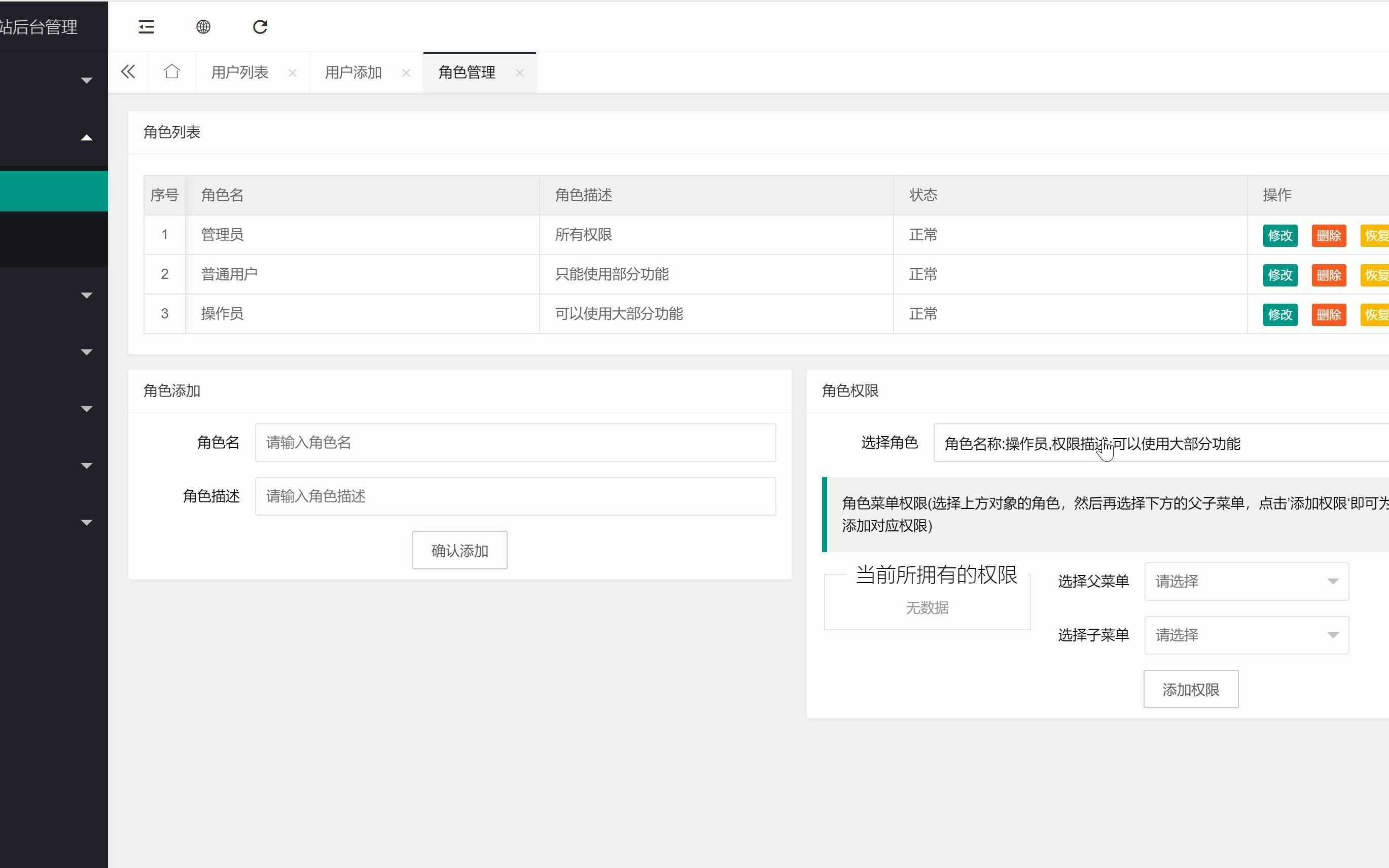This screenshot has height=868, width=1389.
Task: Click the 角色名 column header
Action: click(x=362, y=195)
